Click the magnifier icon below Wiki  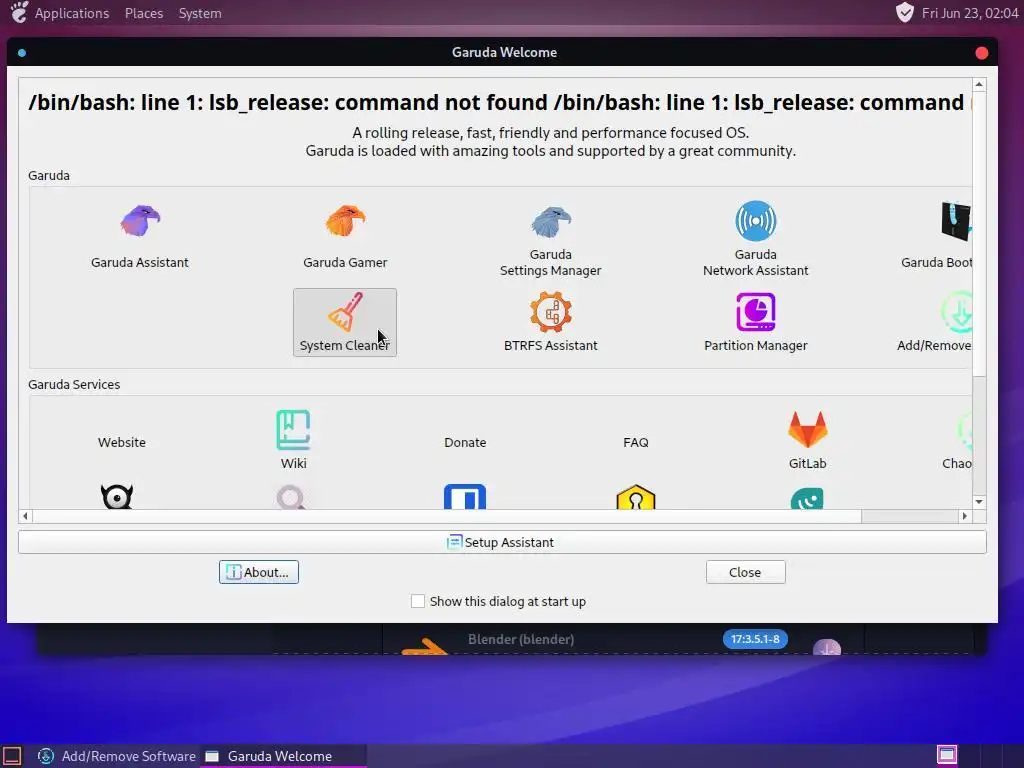pyautogui.click(x=291, y=497)
